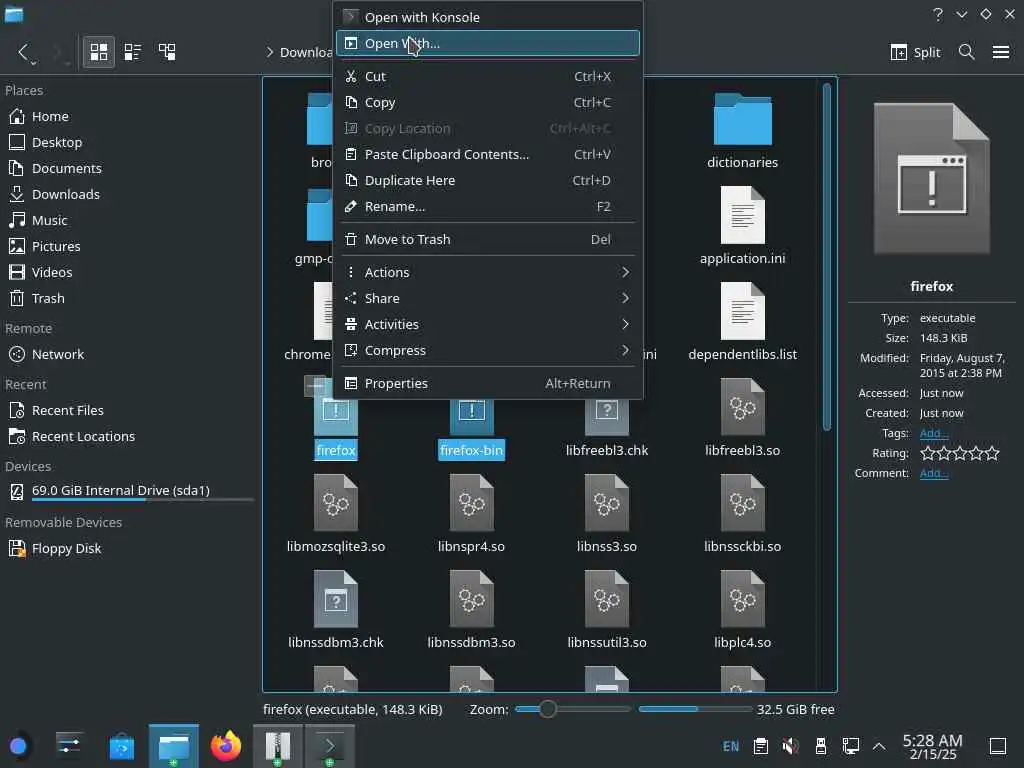Expand the Actions submenu
This screenshot has height=768, width=1024.
click(487, 272)
